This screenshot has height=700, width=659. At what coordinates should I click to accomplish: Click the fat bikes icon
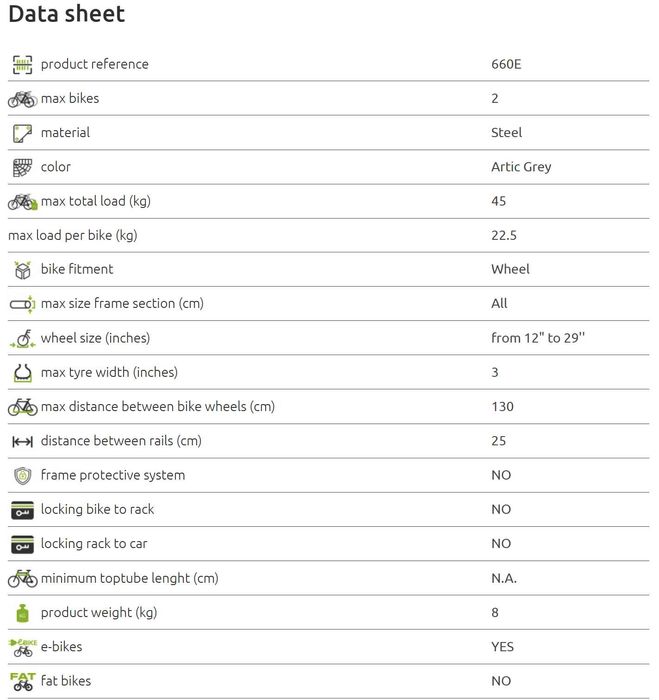22,681
